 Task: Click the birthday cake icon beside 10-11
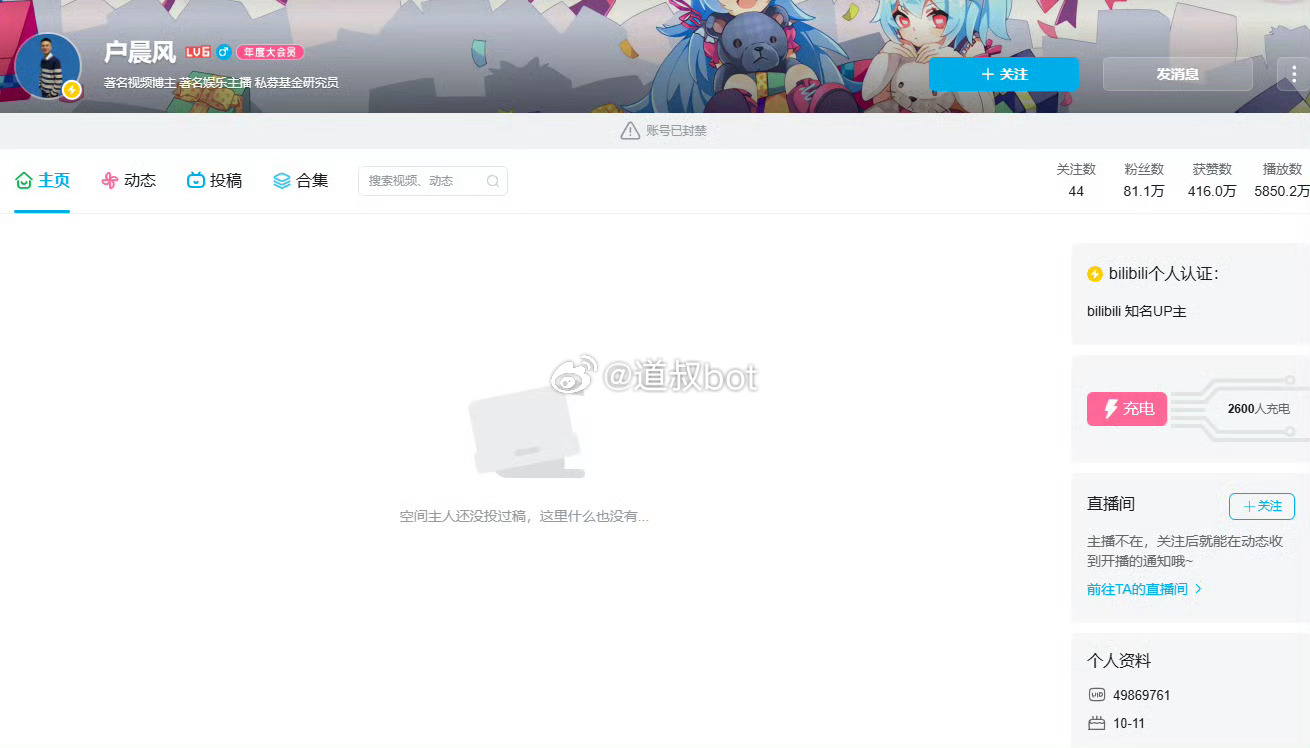(1096, 723)
